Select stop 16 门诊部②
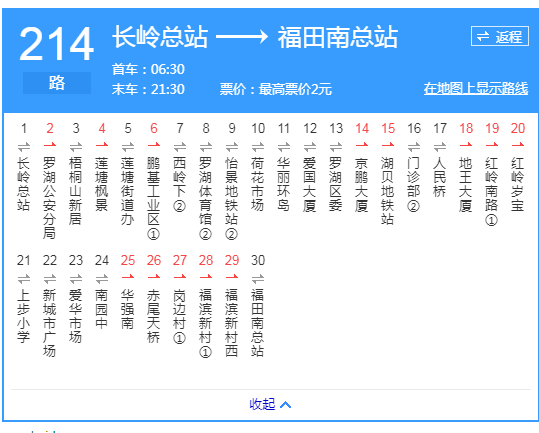The width and height of the screenshot is (539, 433). pyautogui.click(x=414, y=184)
